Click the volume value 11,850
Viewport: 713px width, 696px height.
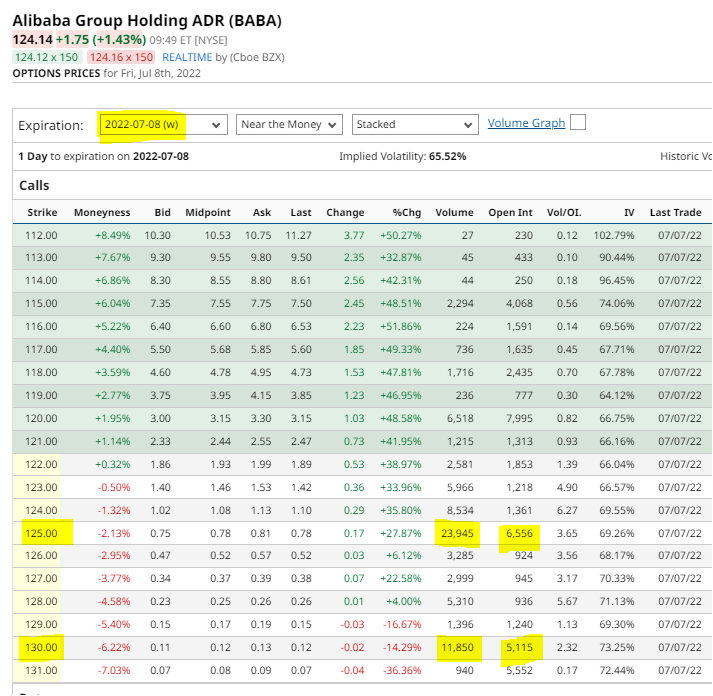(457, 647)
